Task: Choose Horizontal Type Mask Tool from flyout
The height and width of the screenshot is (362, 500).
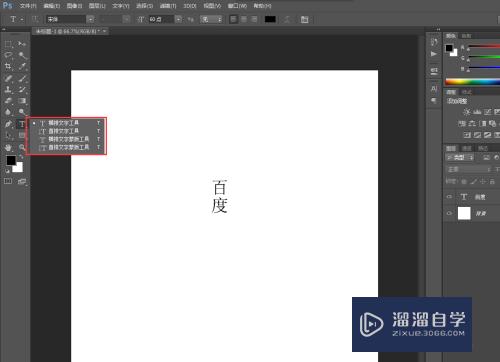Action: coord(67,139)
